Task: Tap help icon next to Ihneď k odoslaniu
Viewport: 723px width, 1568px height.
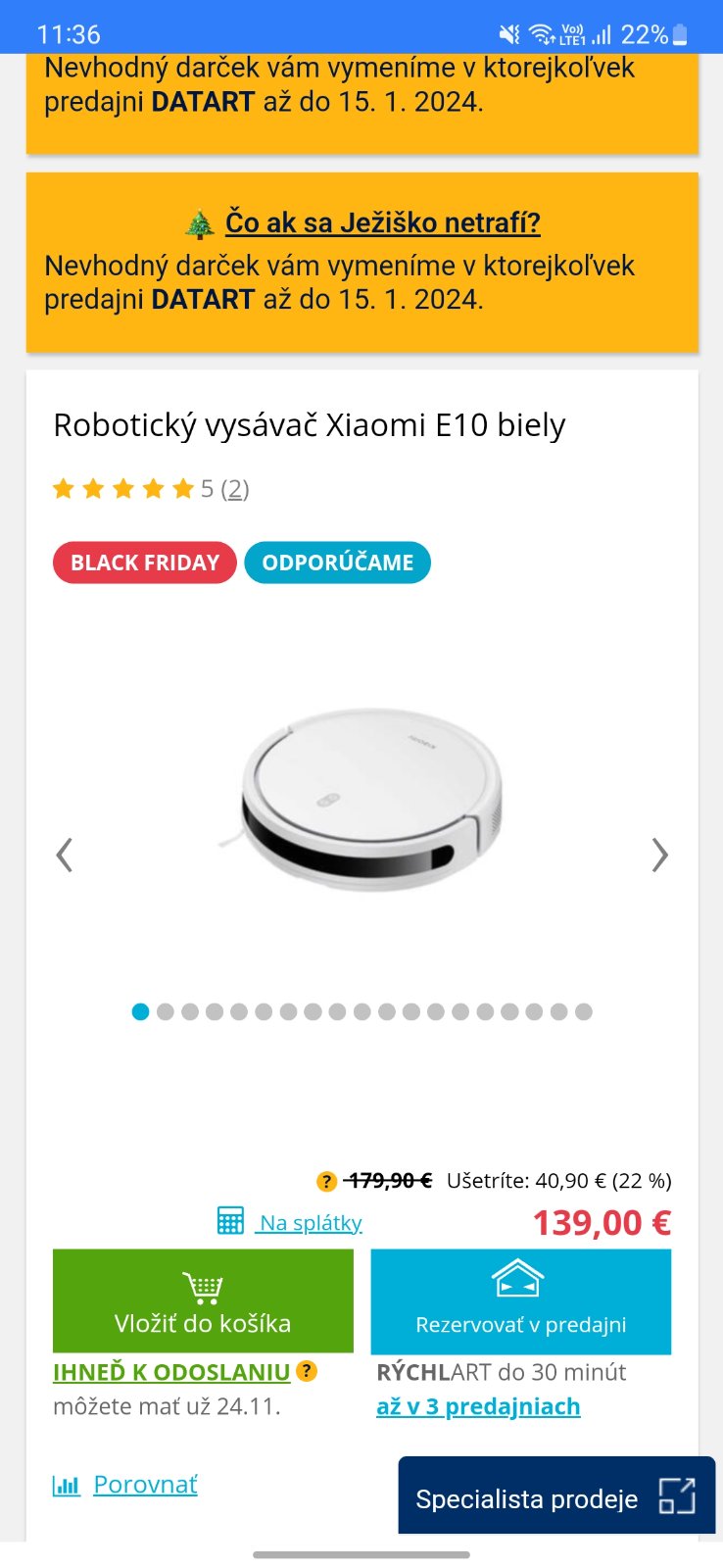Action: pos(307,1371)
